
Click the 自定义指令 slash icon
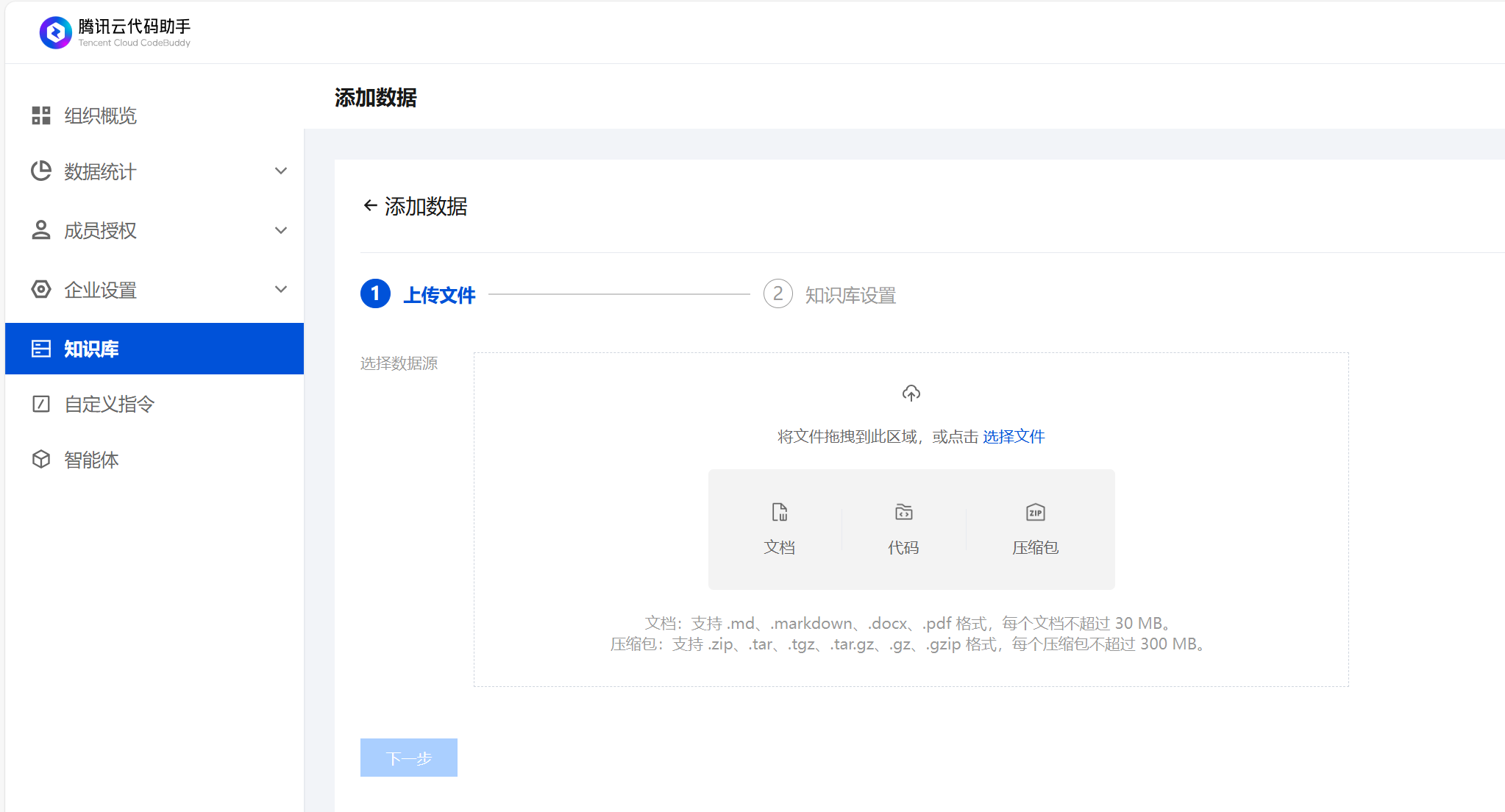click(41, 404)
